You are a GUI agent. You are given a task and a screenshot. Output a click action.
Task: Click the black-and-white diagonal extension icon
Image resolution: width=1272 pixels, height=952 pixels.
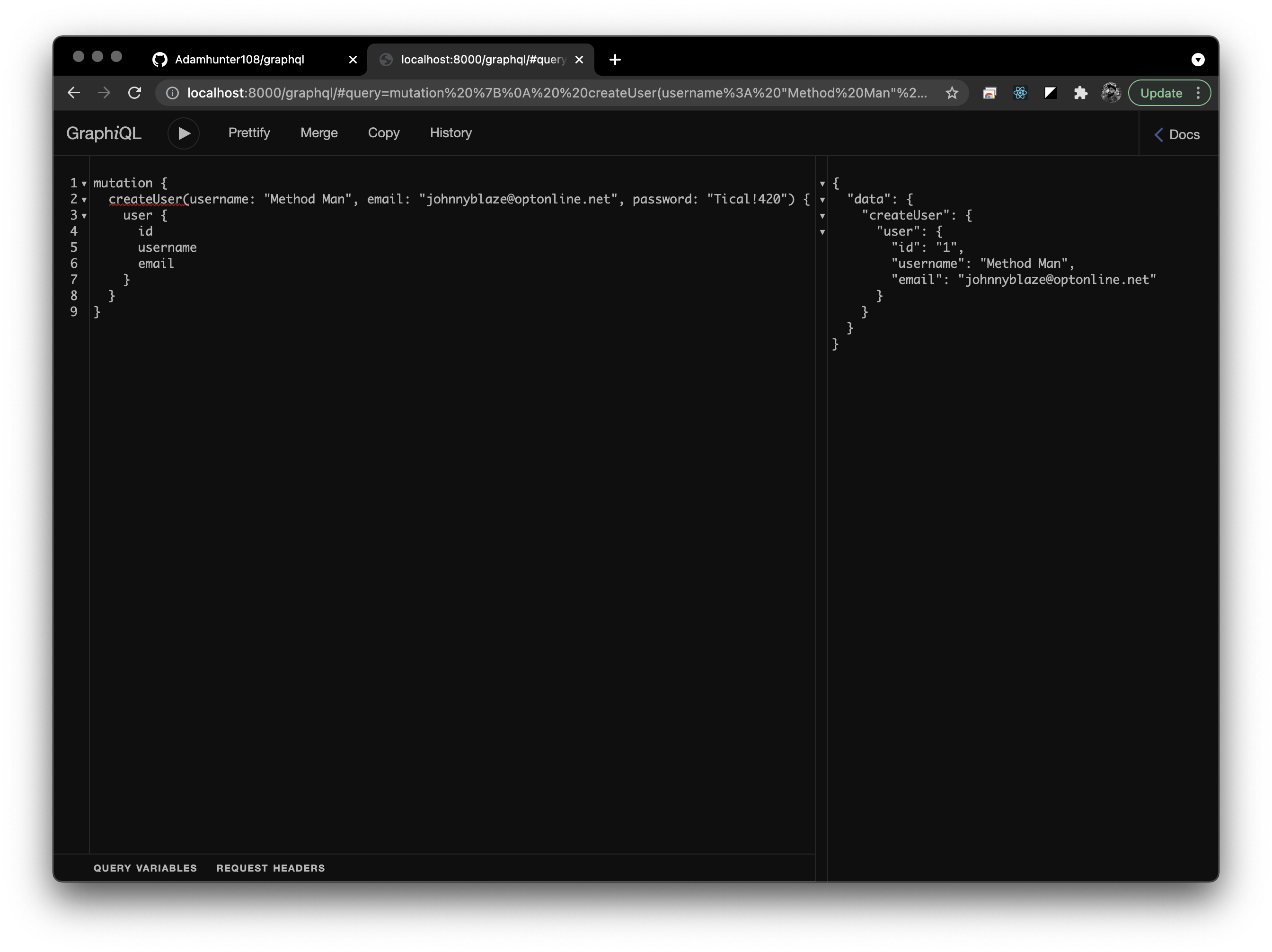(1051, 93)
